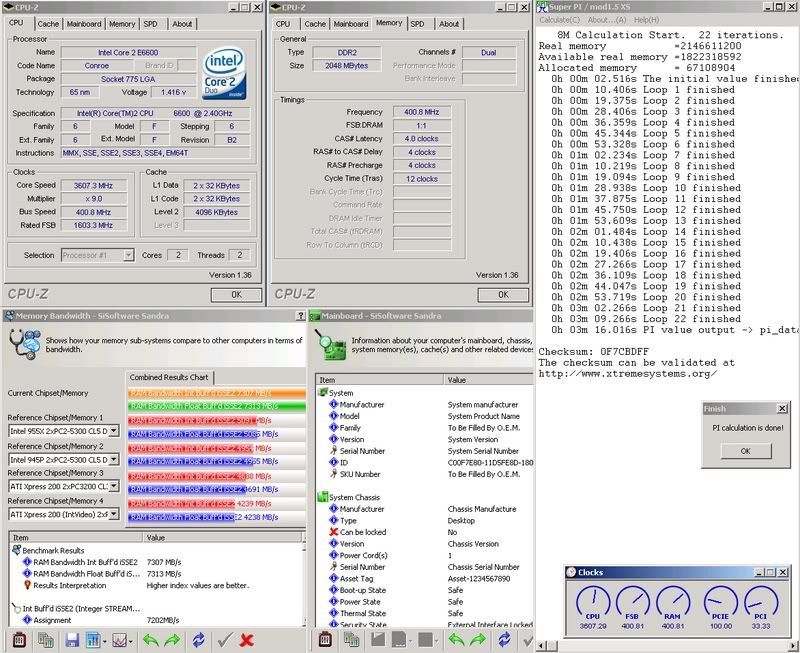Go forward using Memory Bandwidth green right arrow
800x653 pixels.
pos(172,640)
